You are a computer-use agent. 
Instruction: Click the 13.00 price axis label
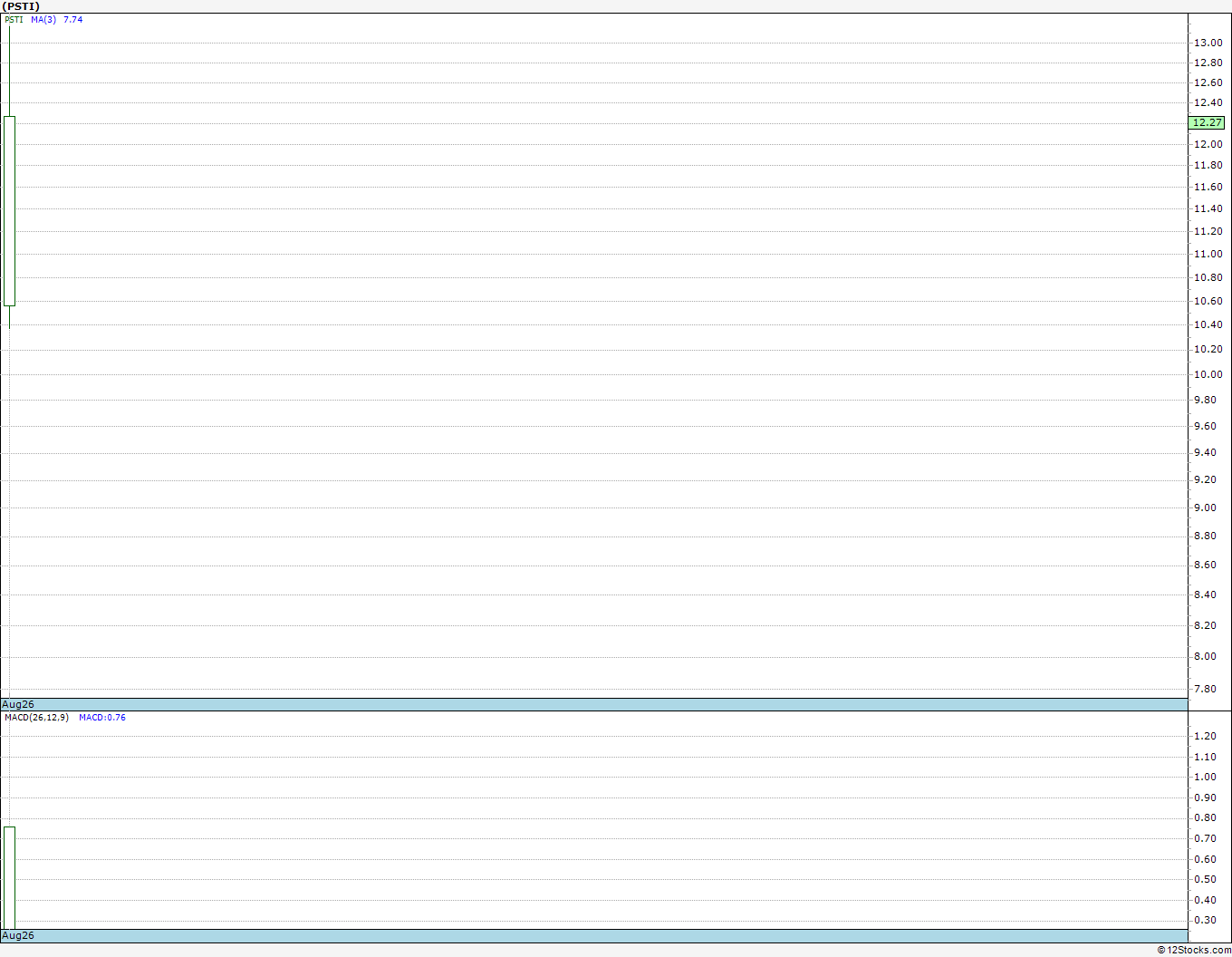tap(1208, 43)
